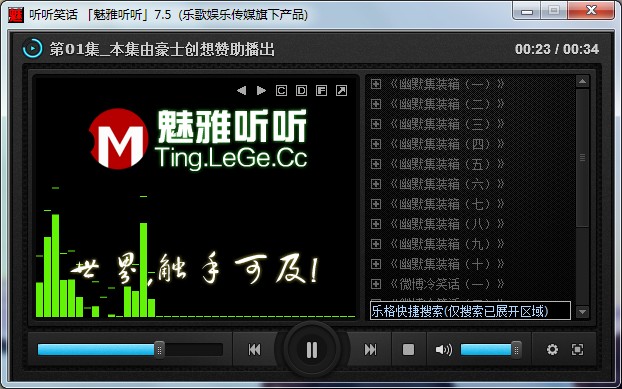Expand 《幽默集装箱（七）》
Screen dimensions: 622x389
coord(376,204)
